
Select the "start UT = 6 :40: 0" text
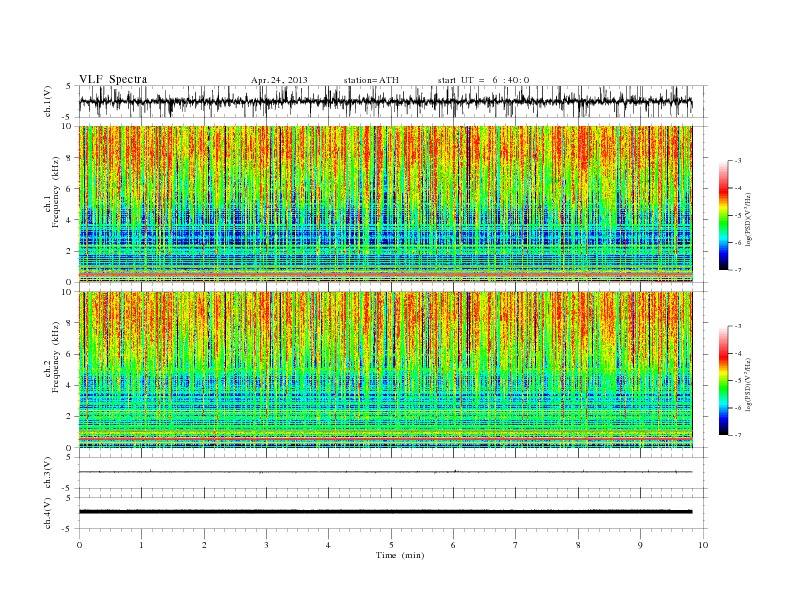click(483, 80)
